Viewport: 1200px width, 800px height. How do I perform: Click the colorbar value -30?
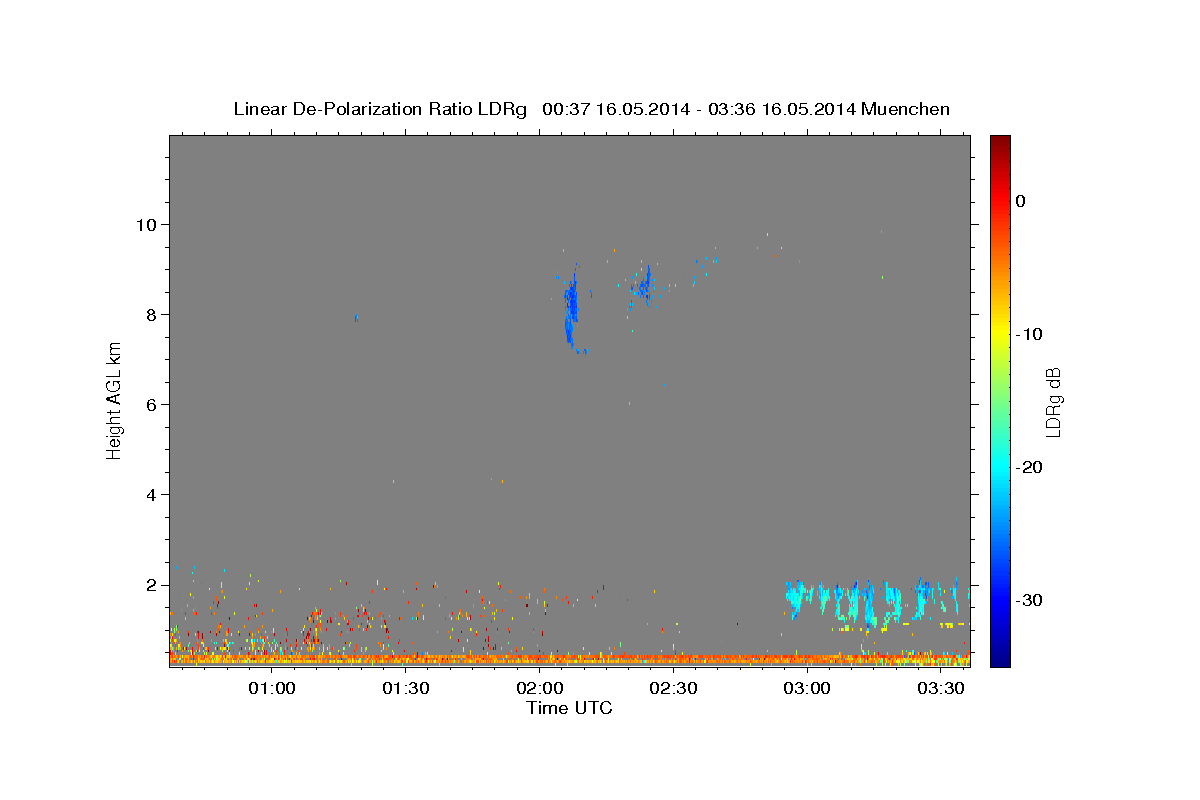pos(1029,600)
